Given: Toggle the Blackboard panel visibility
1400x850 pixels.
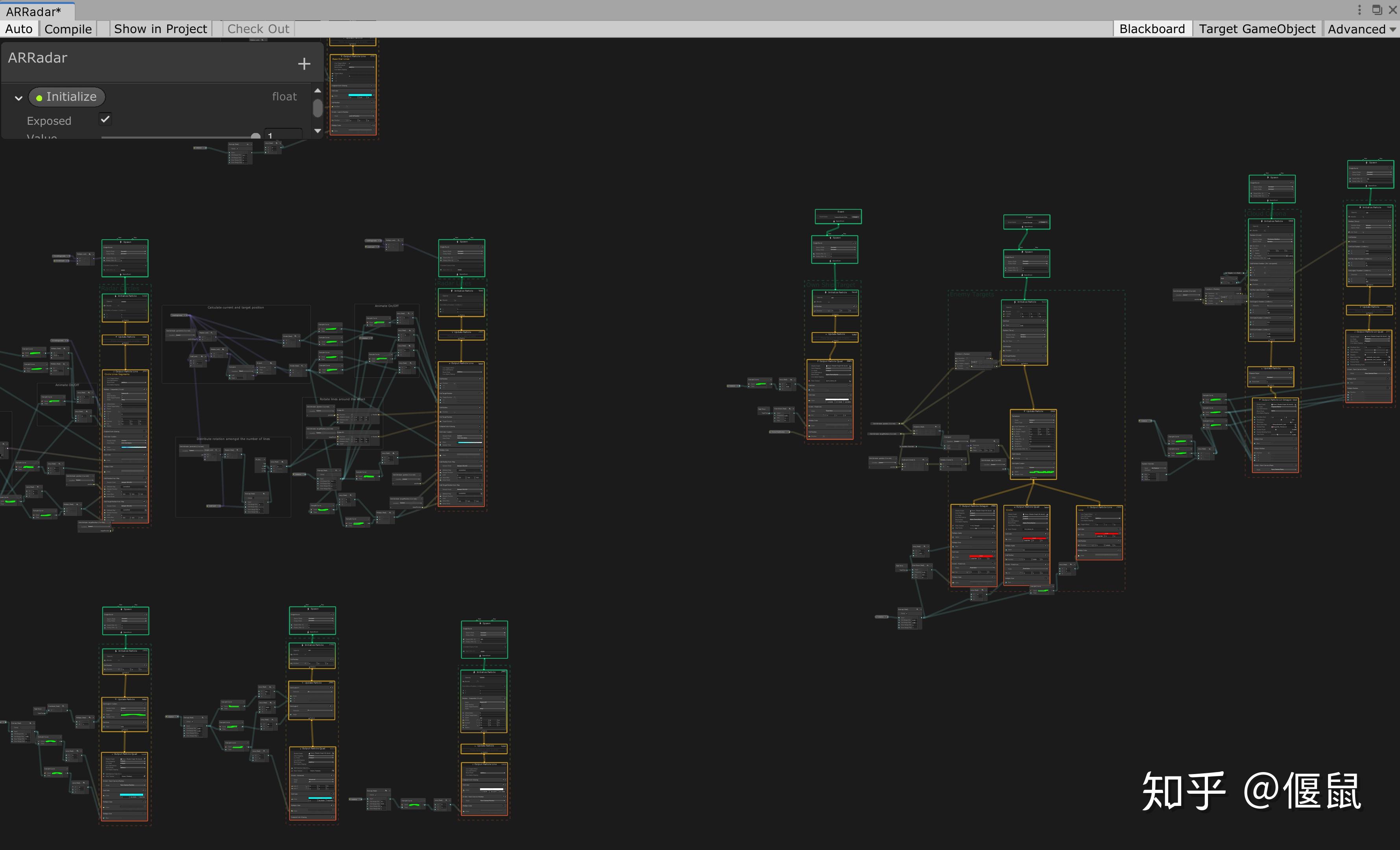Looking at the screenshot, I should [1152, 29].
